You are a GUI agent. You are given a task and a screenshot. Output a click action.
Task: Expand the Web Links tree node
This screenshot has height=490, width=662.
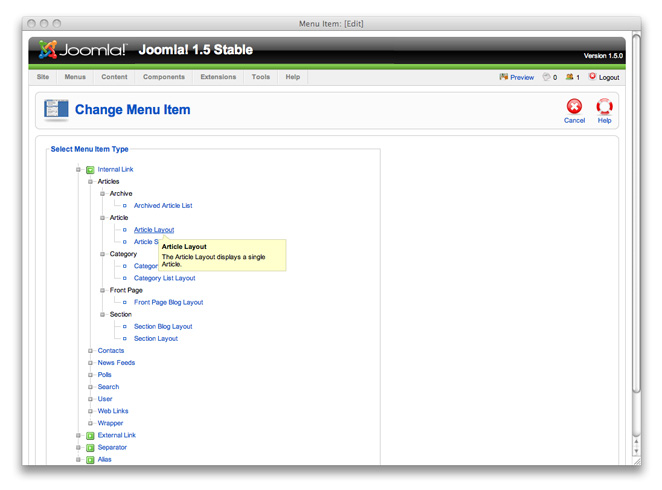point(90,411)
